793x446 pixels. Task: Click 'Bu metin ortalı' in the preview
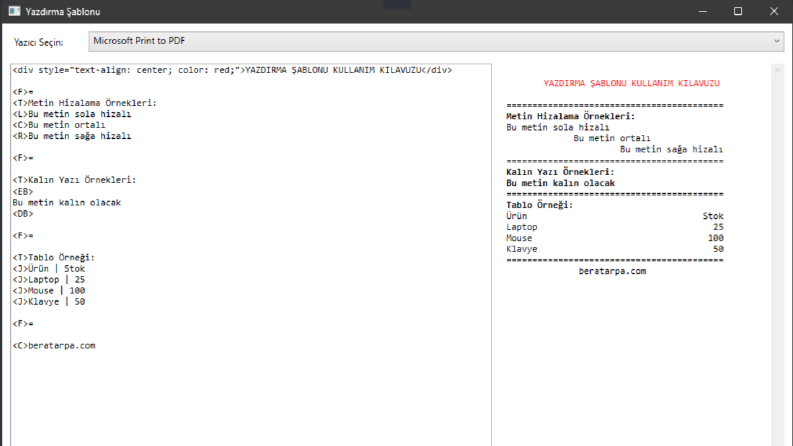coord(612,139)
